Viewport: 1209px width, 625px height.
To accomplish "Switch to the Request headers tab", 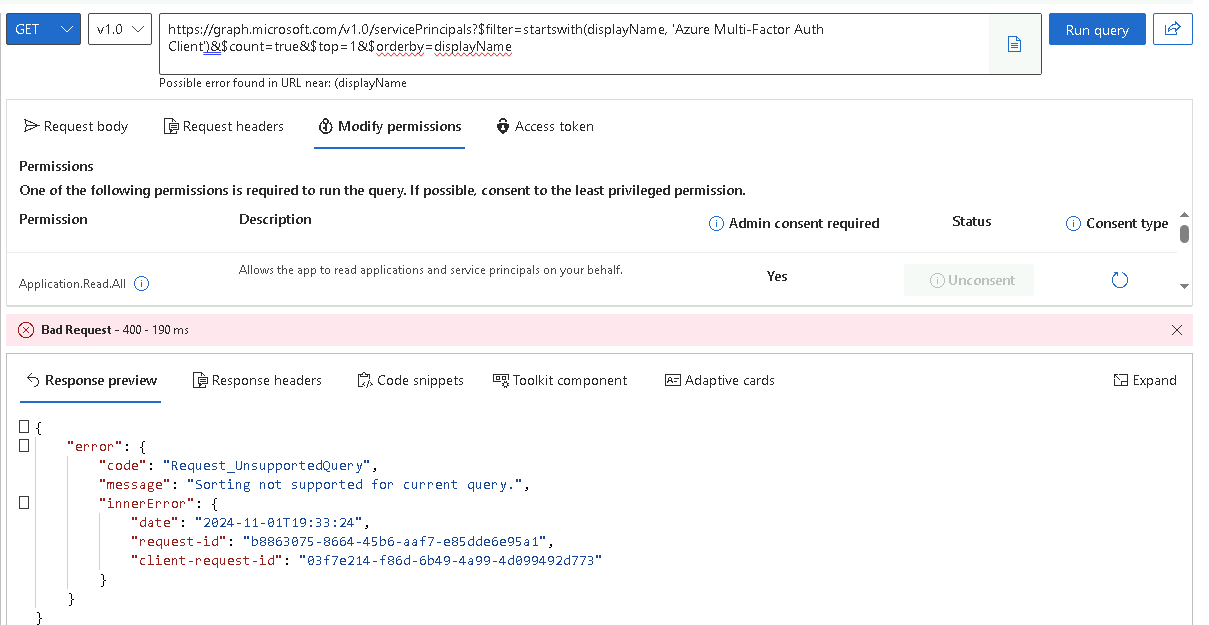I will pos(225,126).
